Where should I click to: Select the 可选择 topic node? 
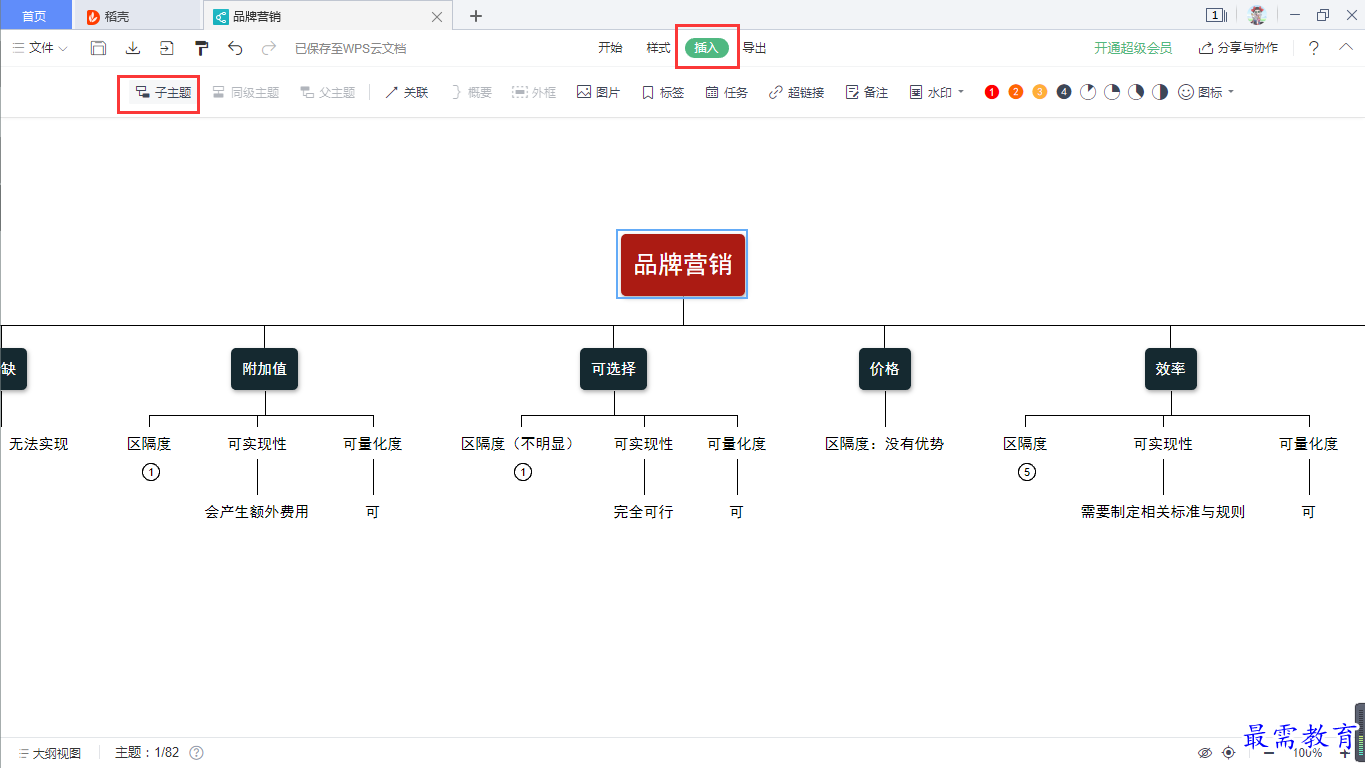pyautogui.click(x=614, y=369)
